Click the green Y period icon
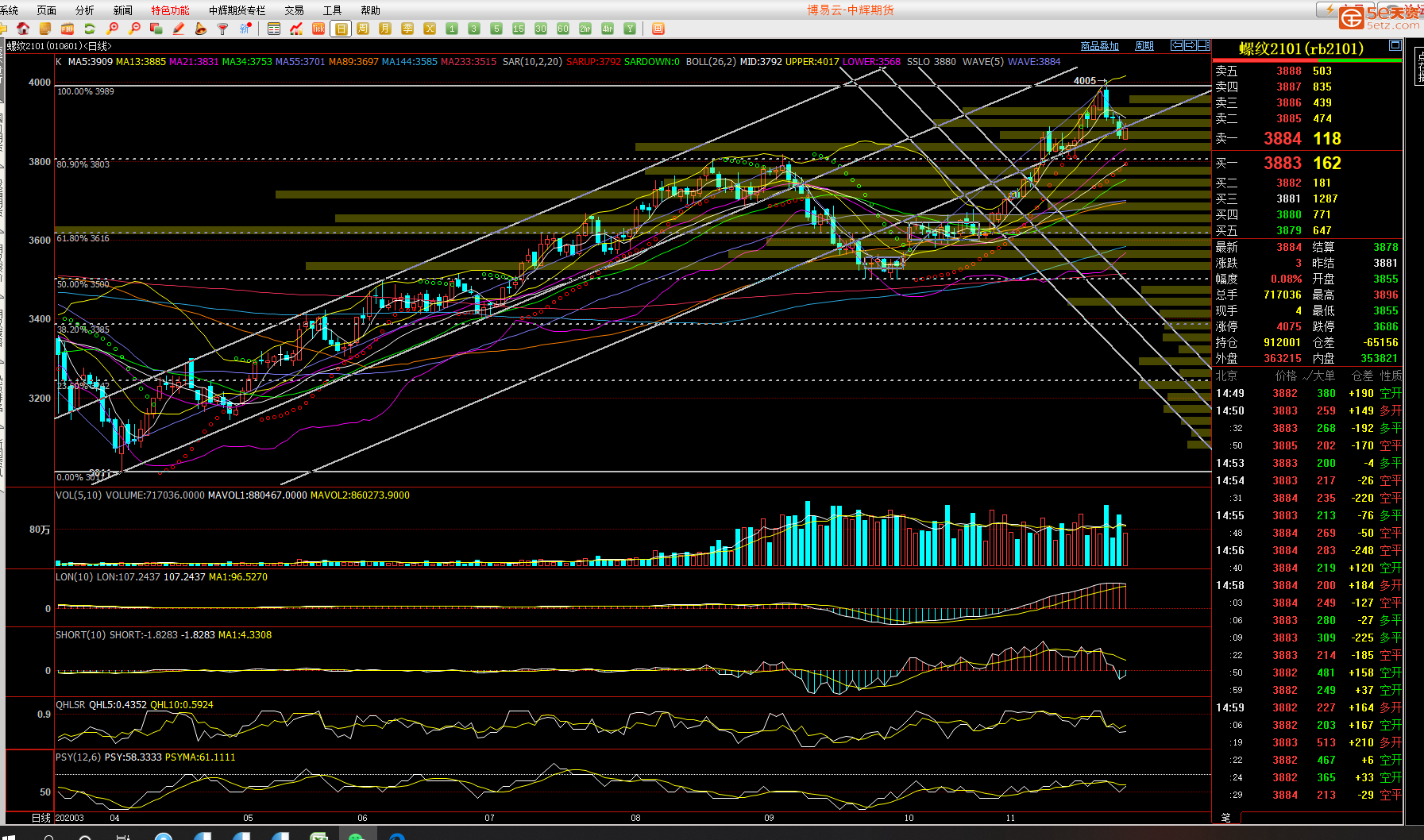 coord(630,29)
